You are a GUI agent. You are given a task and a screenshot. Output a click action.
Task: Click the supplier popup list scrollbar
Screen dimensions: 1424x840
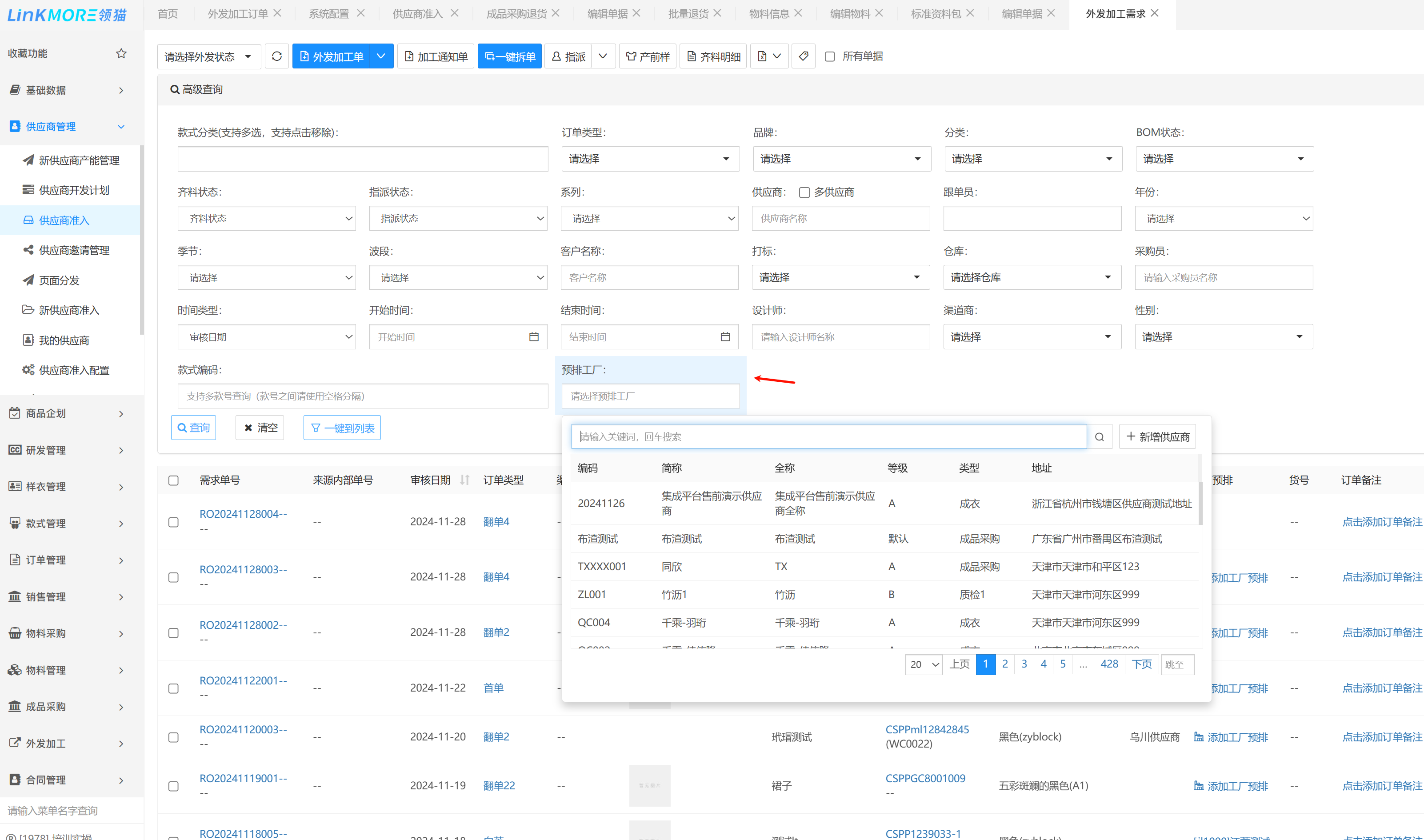click(x=1200, y=503)
